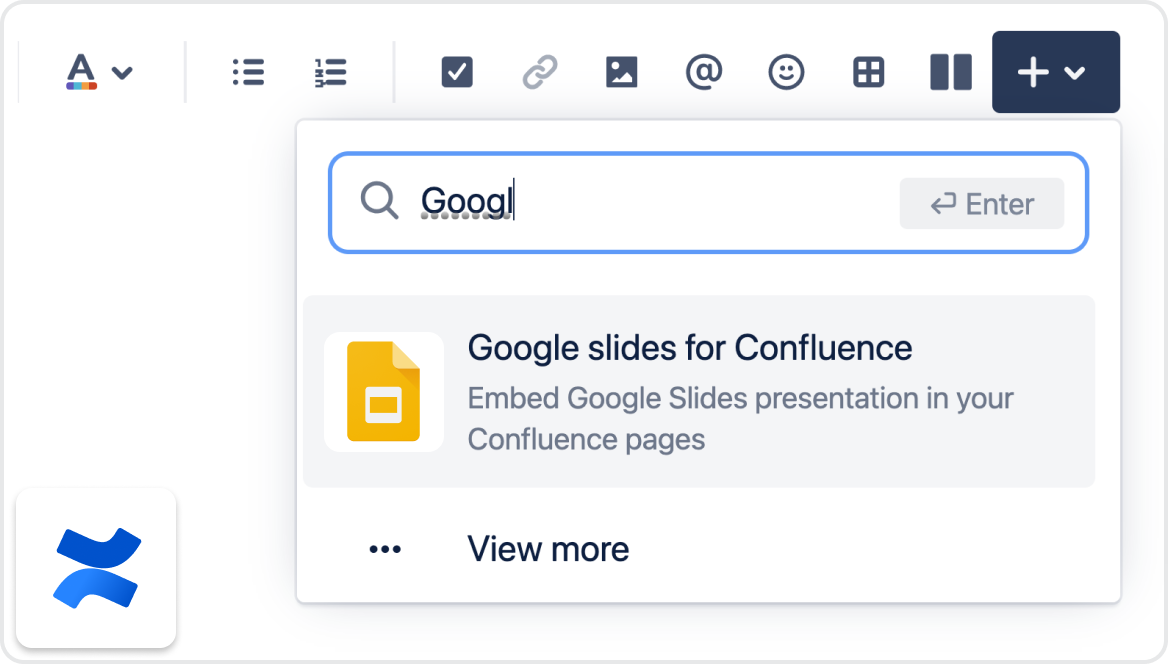Screen dimensions: 1168x664
Task: Insert a numbered list
Action: coord(331,72)
